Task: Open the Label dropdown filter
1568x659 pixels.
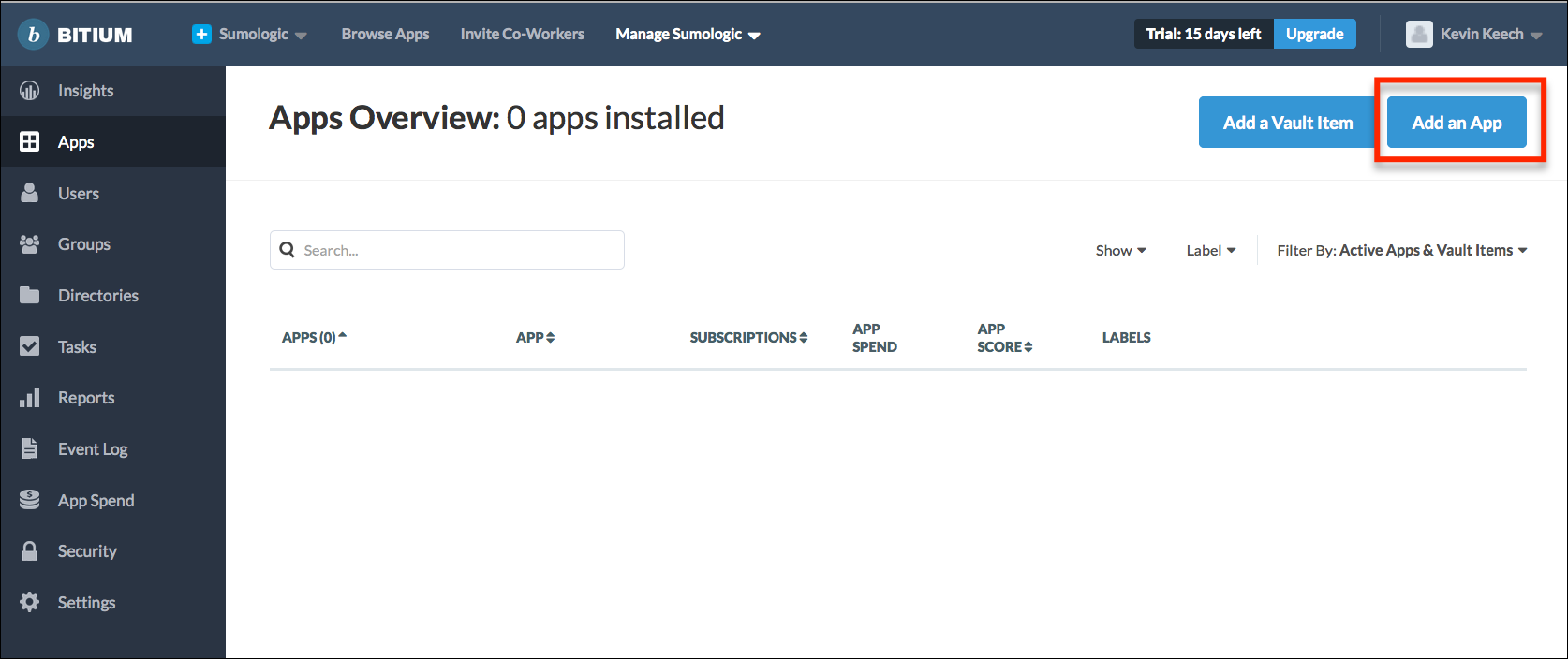Action: click(x=1210, y=251)
